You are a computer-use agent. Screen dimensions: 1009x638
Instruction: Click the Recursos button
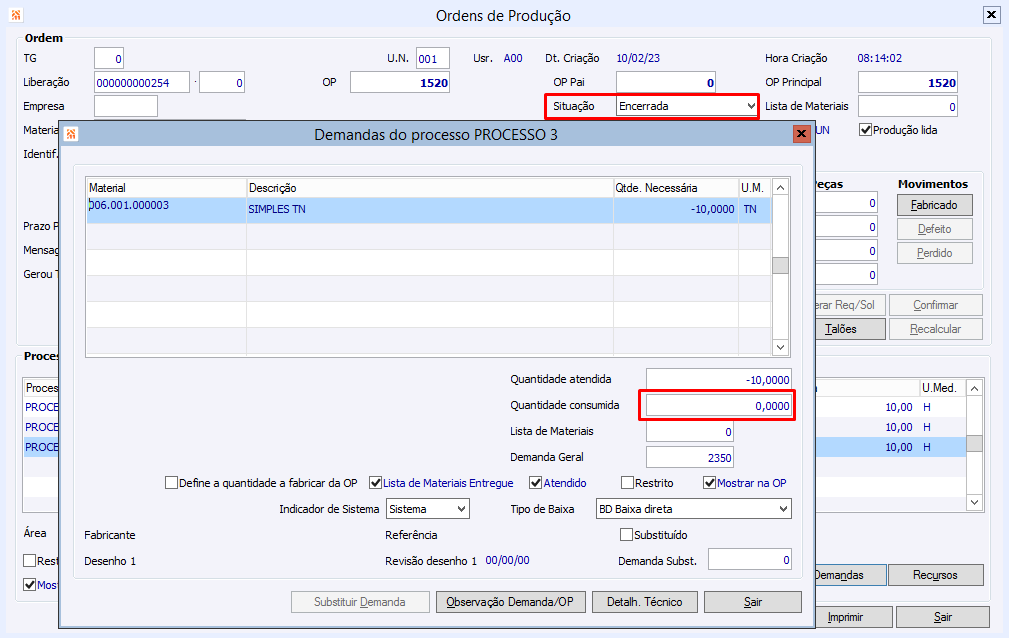[x=936, y=575]
